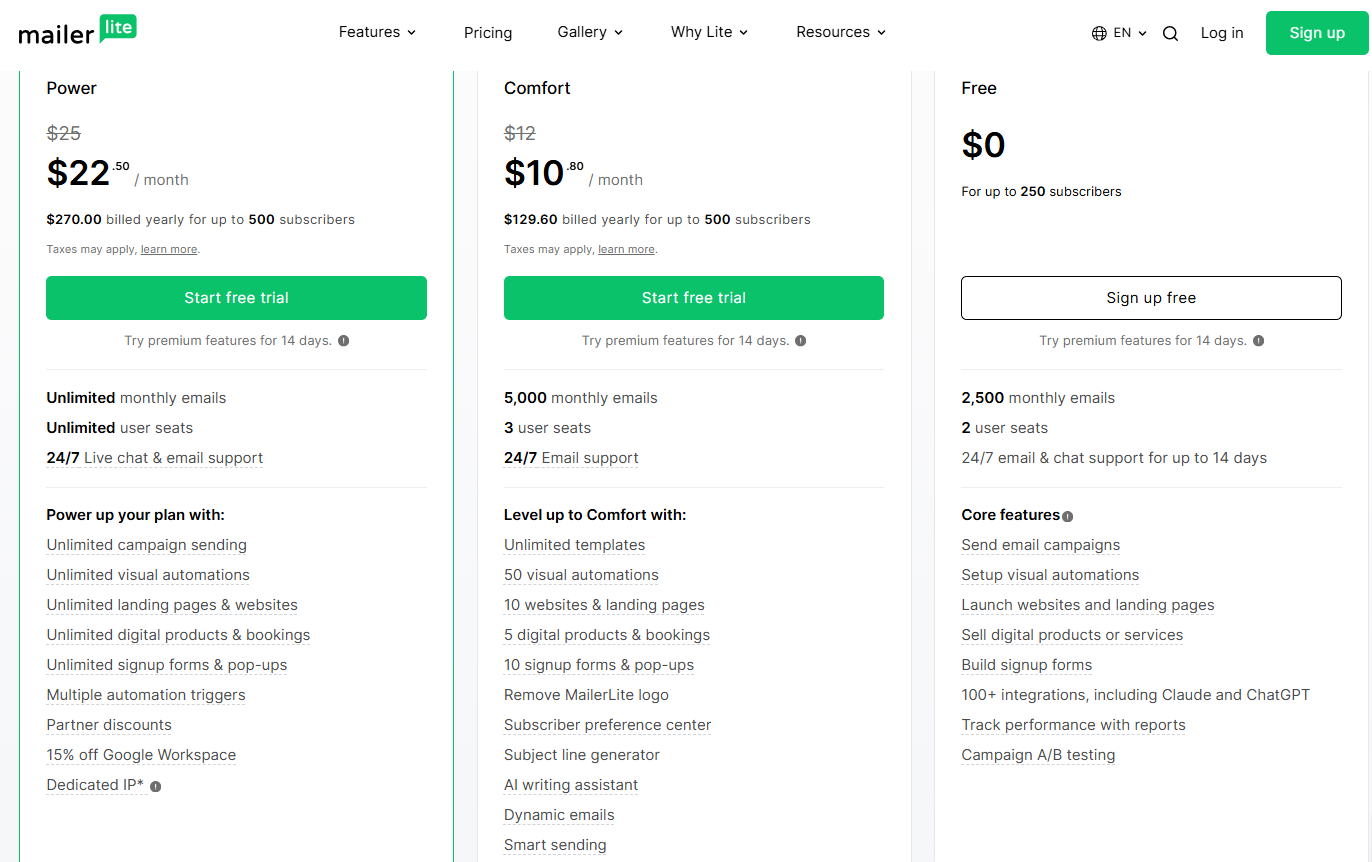Click Unlimited digital products & bookings

pyautogui.click(x=178, y=635)
